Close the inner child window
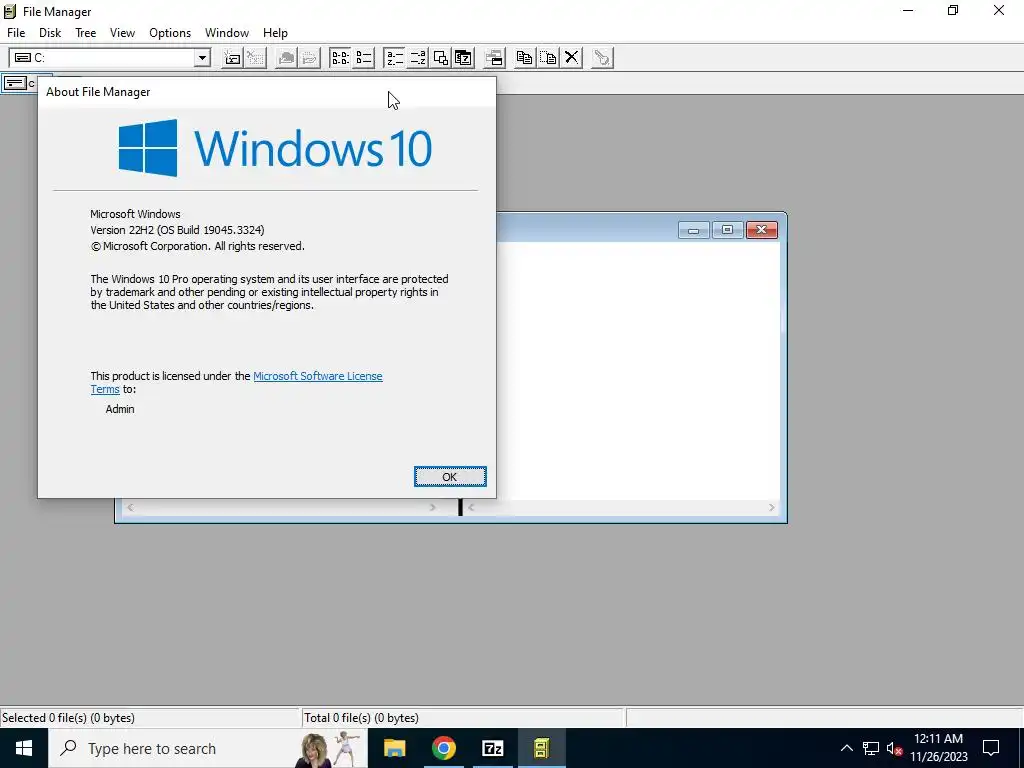 tap(761, 230)
